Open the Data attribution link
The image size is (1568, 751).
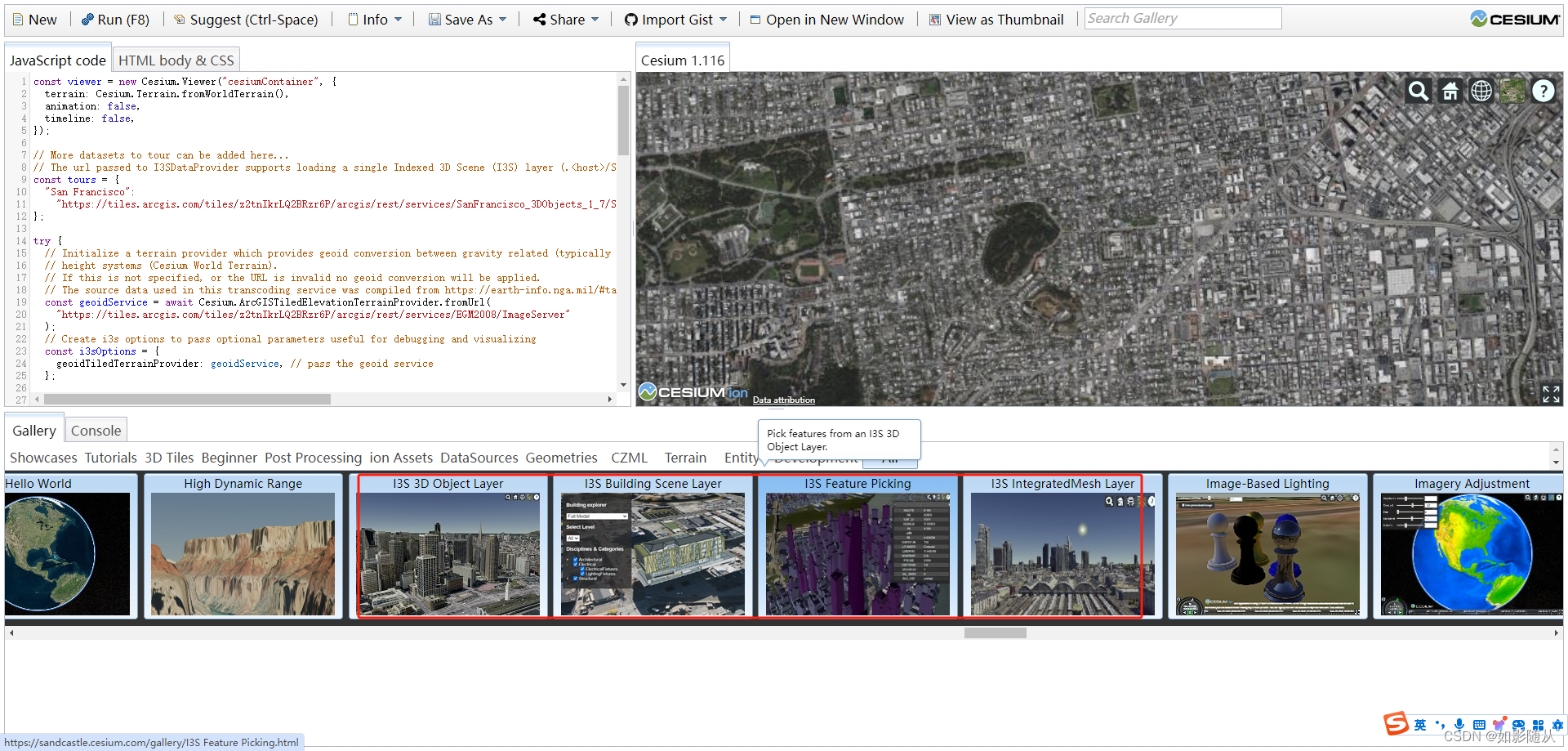pos(783,400)
